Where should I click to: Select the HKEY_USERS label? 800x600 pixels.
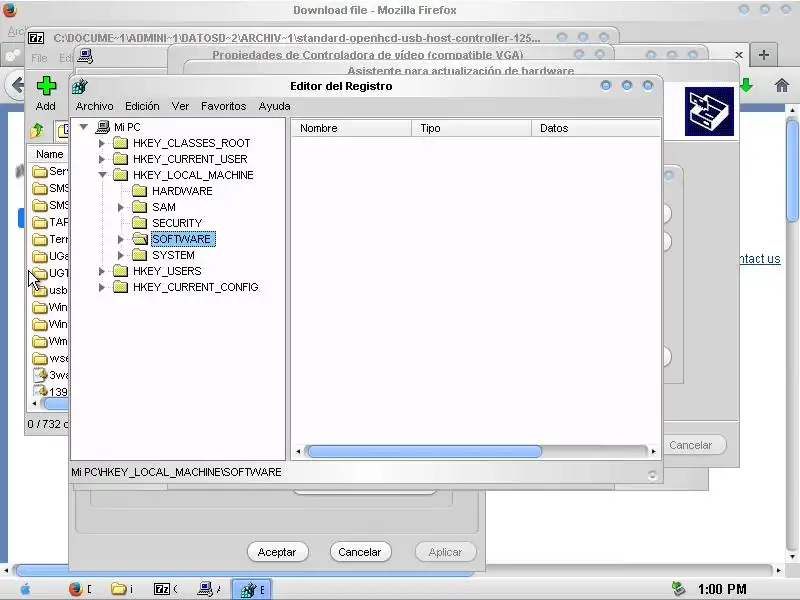(x=167, y=271)
